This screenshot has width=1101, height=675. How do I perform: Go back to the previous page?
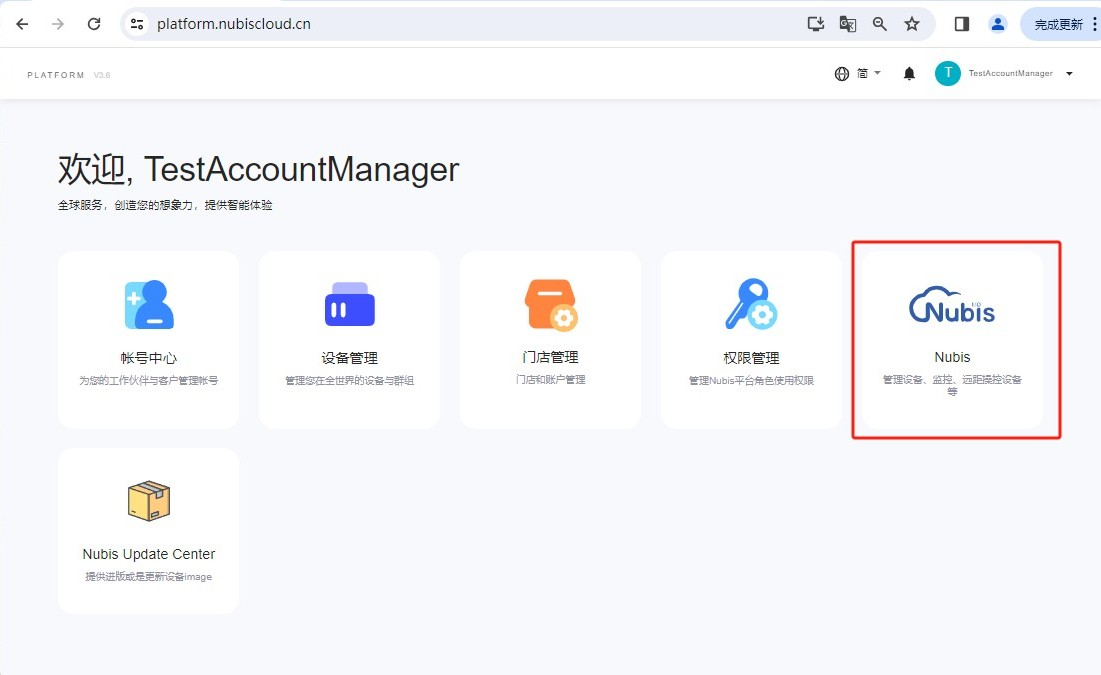pyautogui.click(x=22, y=24)
